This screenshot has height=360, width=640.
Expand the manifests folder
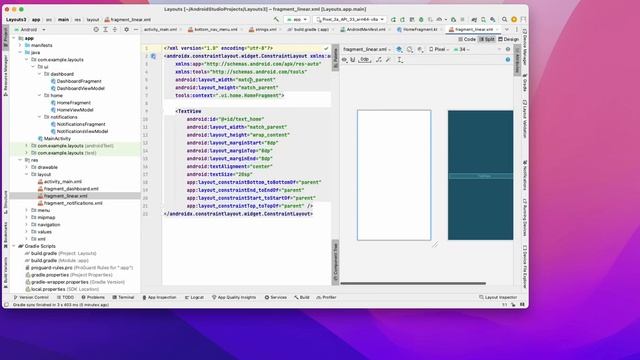pos(20,45)
